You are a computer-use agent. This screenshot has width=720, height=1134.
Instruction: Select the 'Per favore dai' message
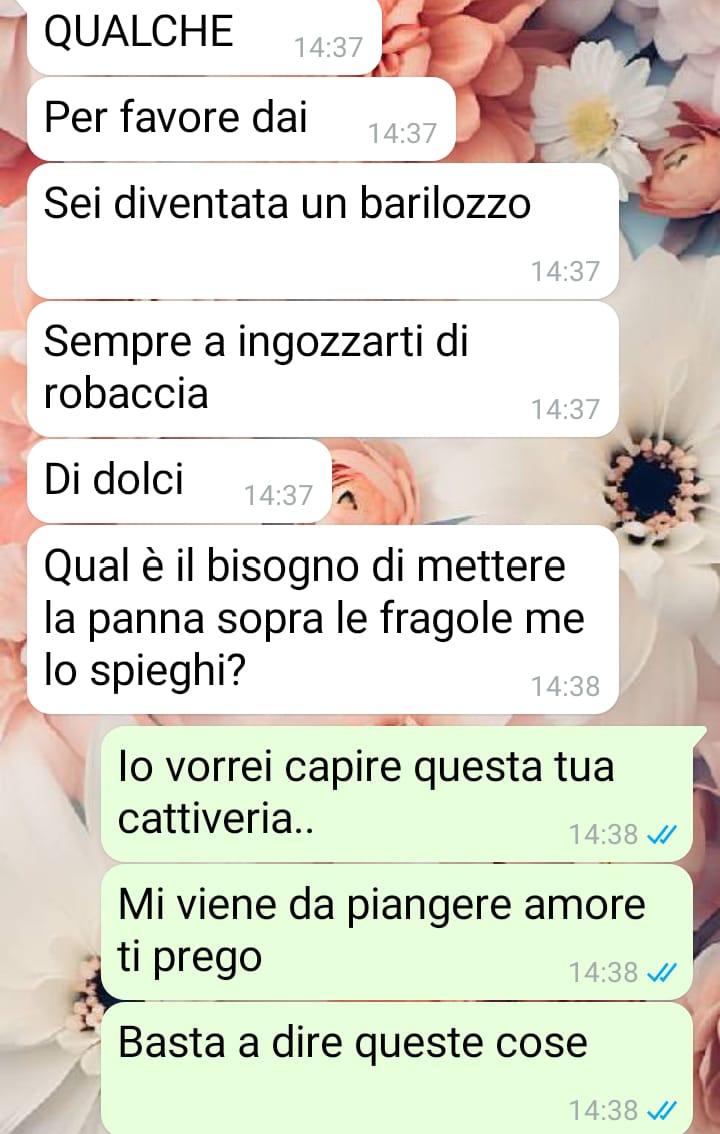click(241, 119)
